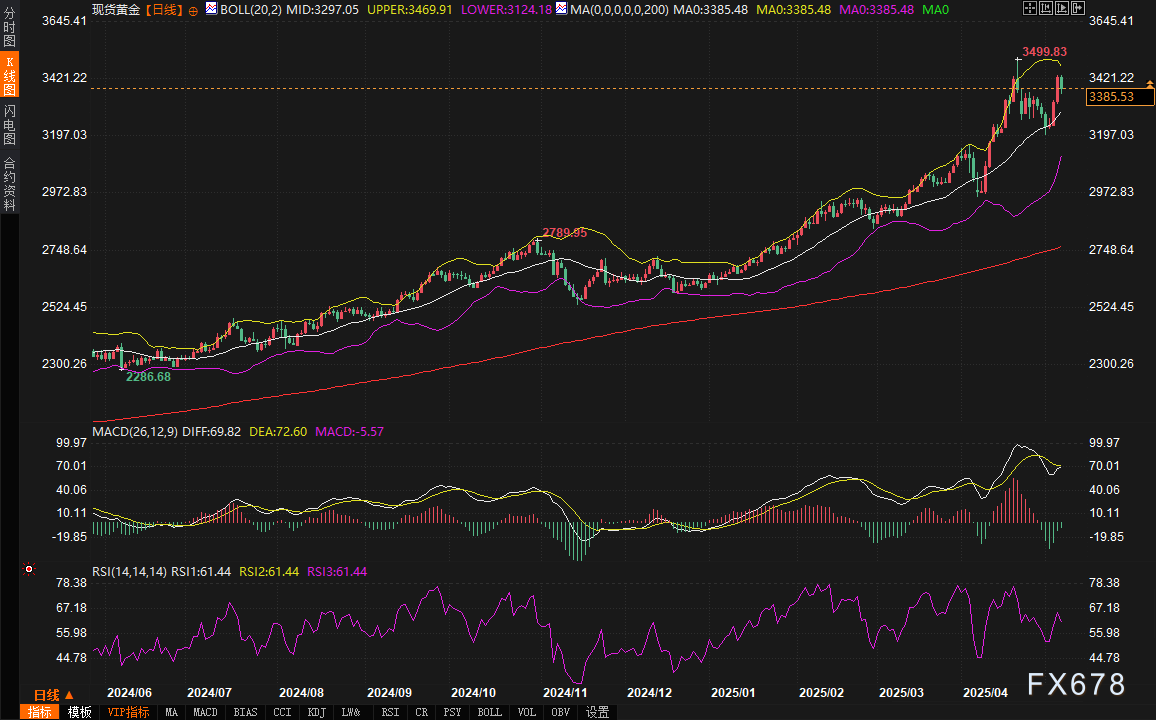Click the orange circle icon after 日线
Image resolution: width=1156 pixels, height=720 pixels.
coord(193,10)
